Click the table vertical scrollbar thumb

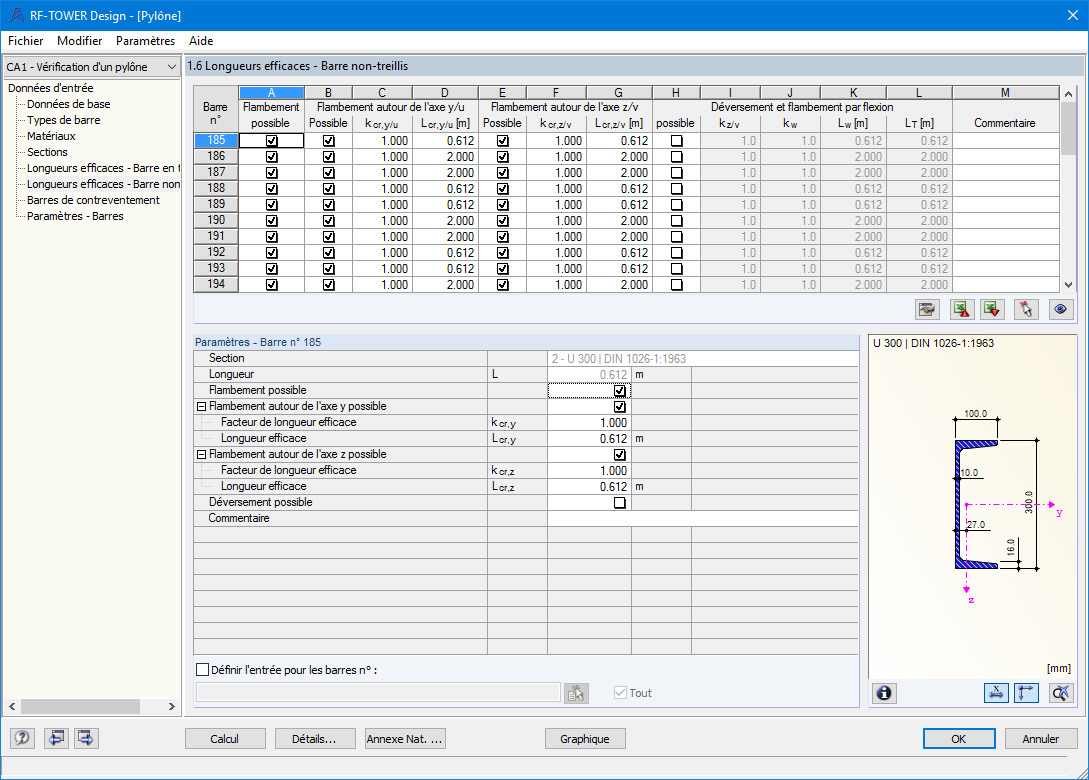1068,126
